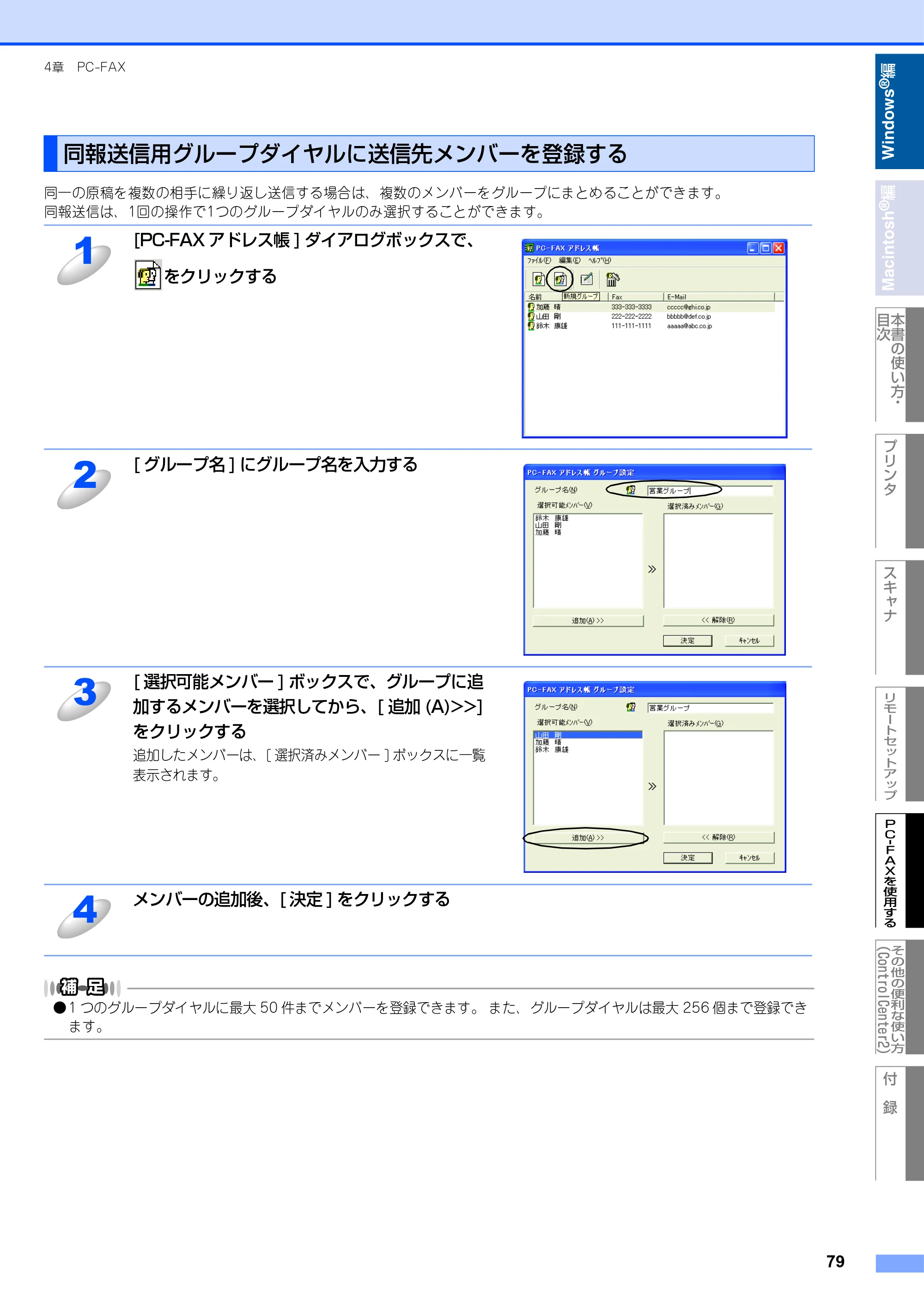The image size is (924, 1308).
Task: Click the group icon beside 営業グループ field, step 2 dialog
Action: pos(631,490)
